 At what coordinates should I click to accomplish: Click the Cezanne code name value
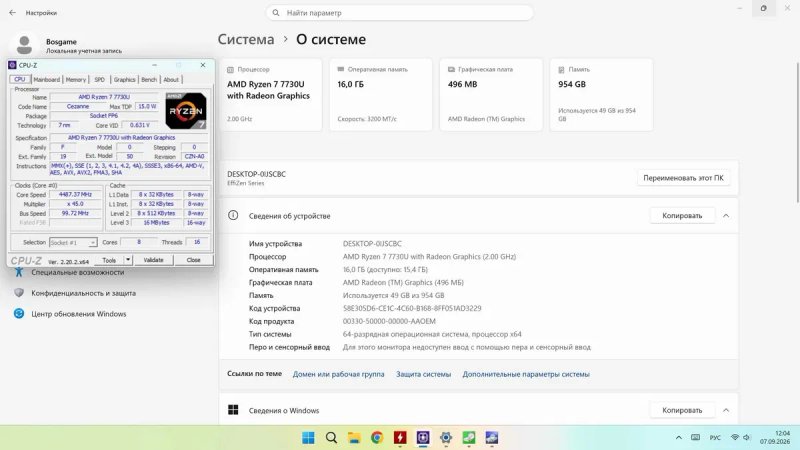(x=78, y=106)
